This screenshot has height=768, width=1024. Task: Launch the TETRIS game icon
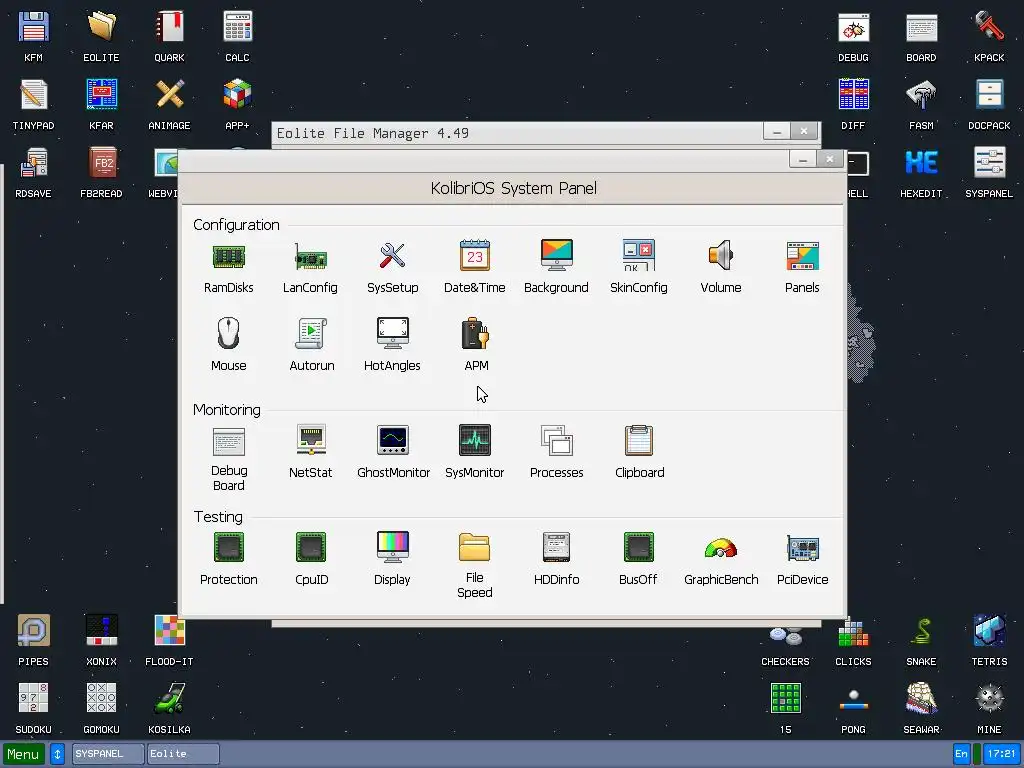tap(989, 631)
